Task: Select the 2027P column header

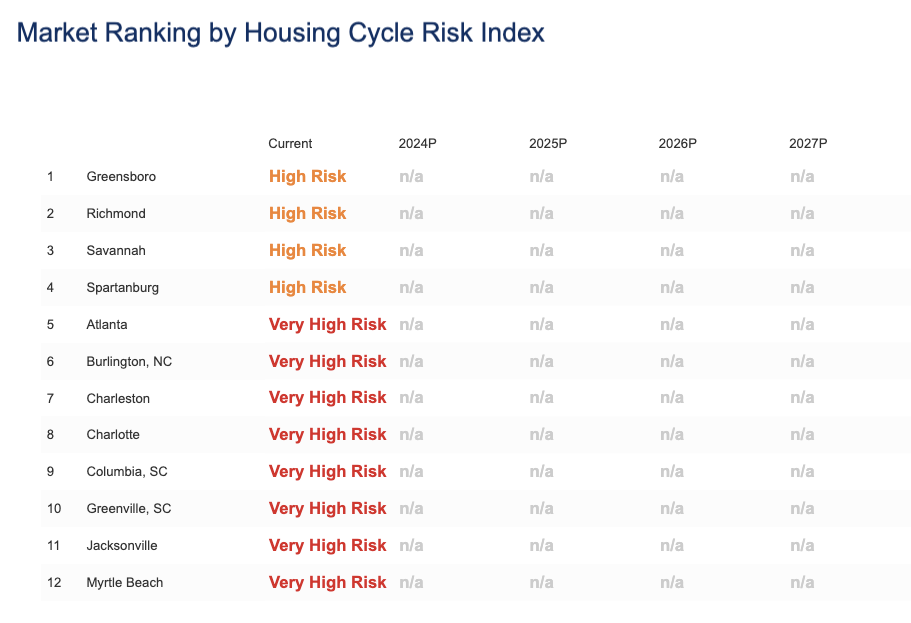Action: pos(808,143)
